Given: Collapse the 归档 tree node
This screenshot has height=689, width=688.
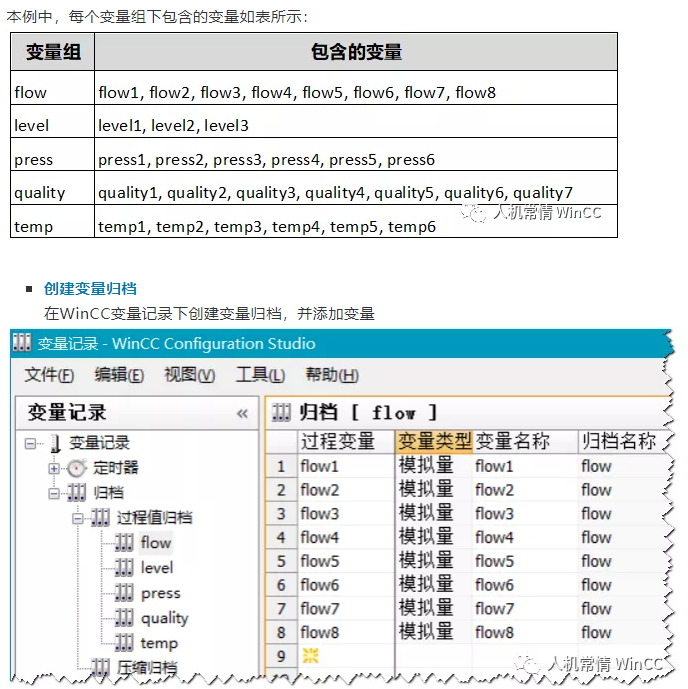Looking at the screenshot, I should (54, 493).
